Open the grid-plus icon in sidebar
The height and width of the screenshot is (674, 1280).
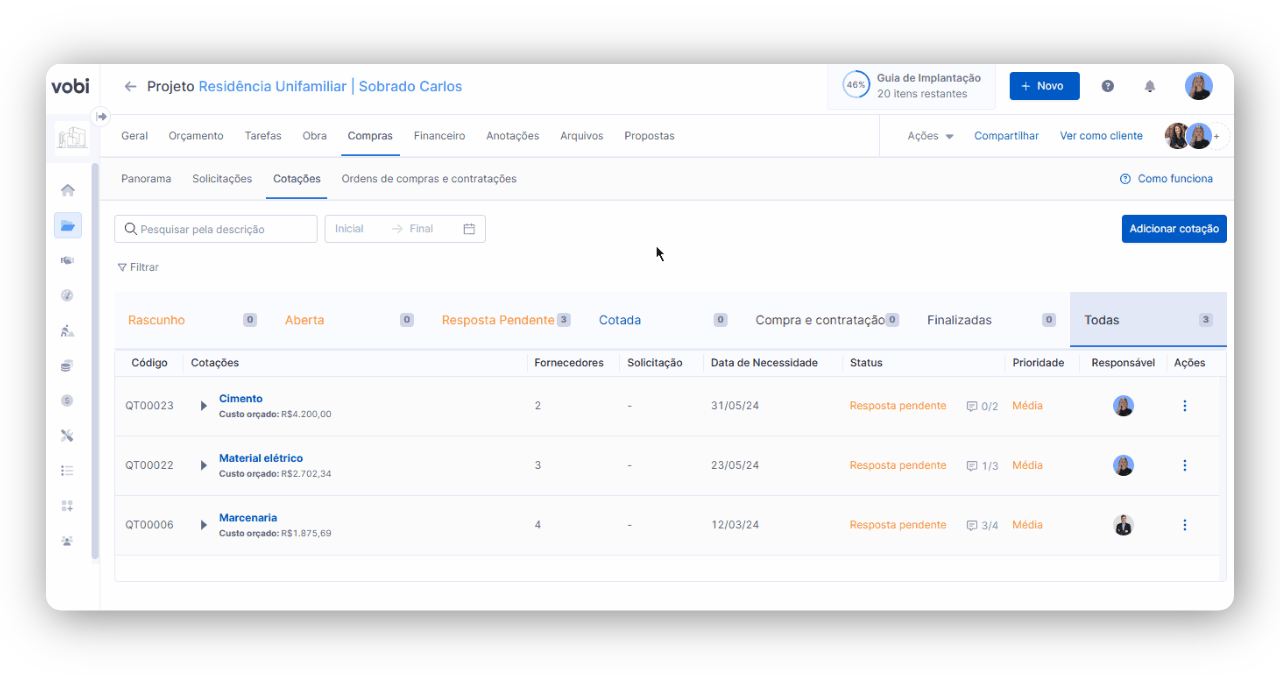tap(67, 505)
